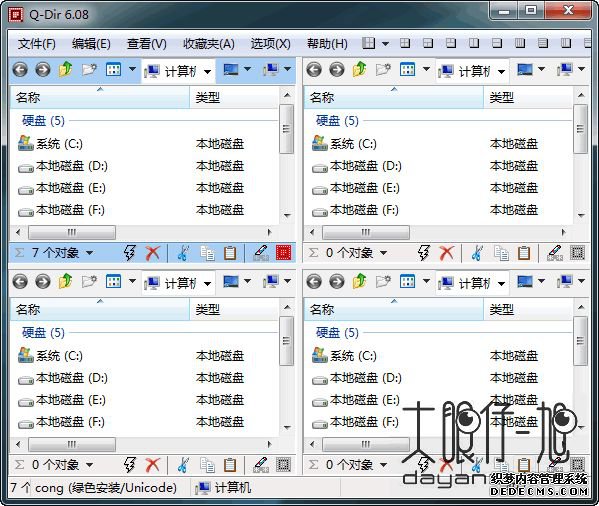Expand the layout dropdown arrow beside the four-pane icon

pyautogui.click(x=385, y=44)
